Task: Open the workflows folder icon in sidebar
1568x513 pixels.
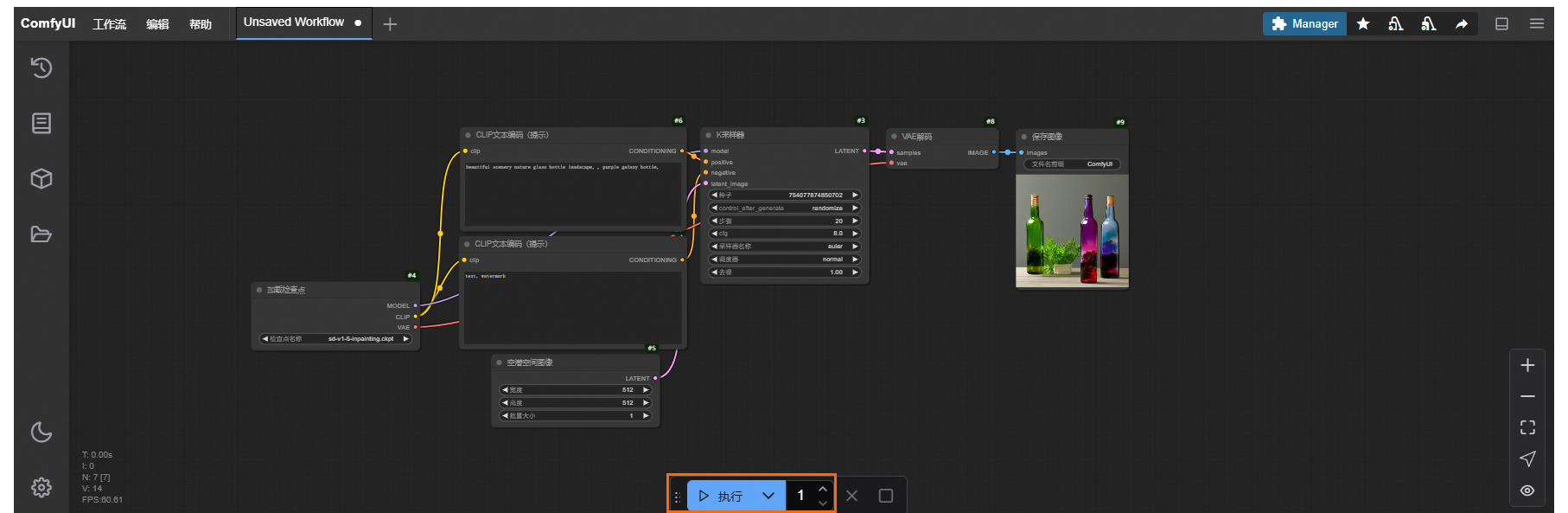Action: [x=41, y=234]
